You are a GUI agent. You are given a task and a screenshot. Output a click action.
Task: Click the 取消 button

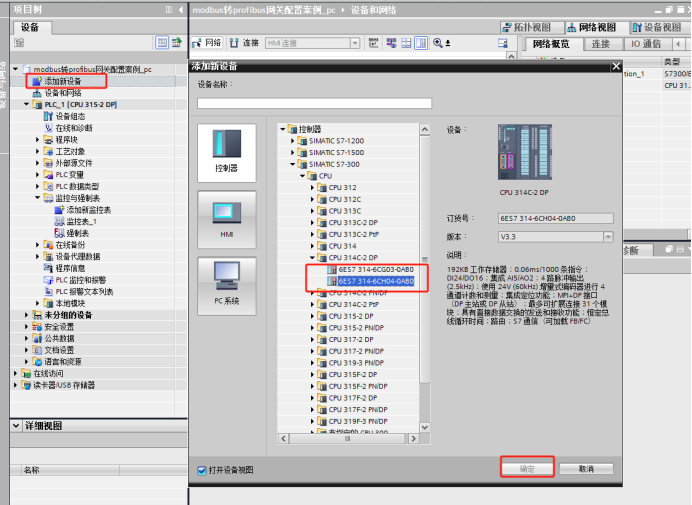tap(586, 469)
